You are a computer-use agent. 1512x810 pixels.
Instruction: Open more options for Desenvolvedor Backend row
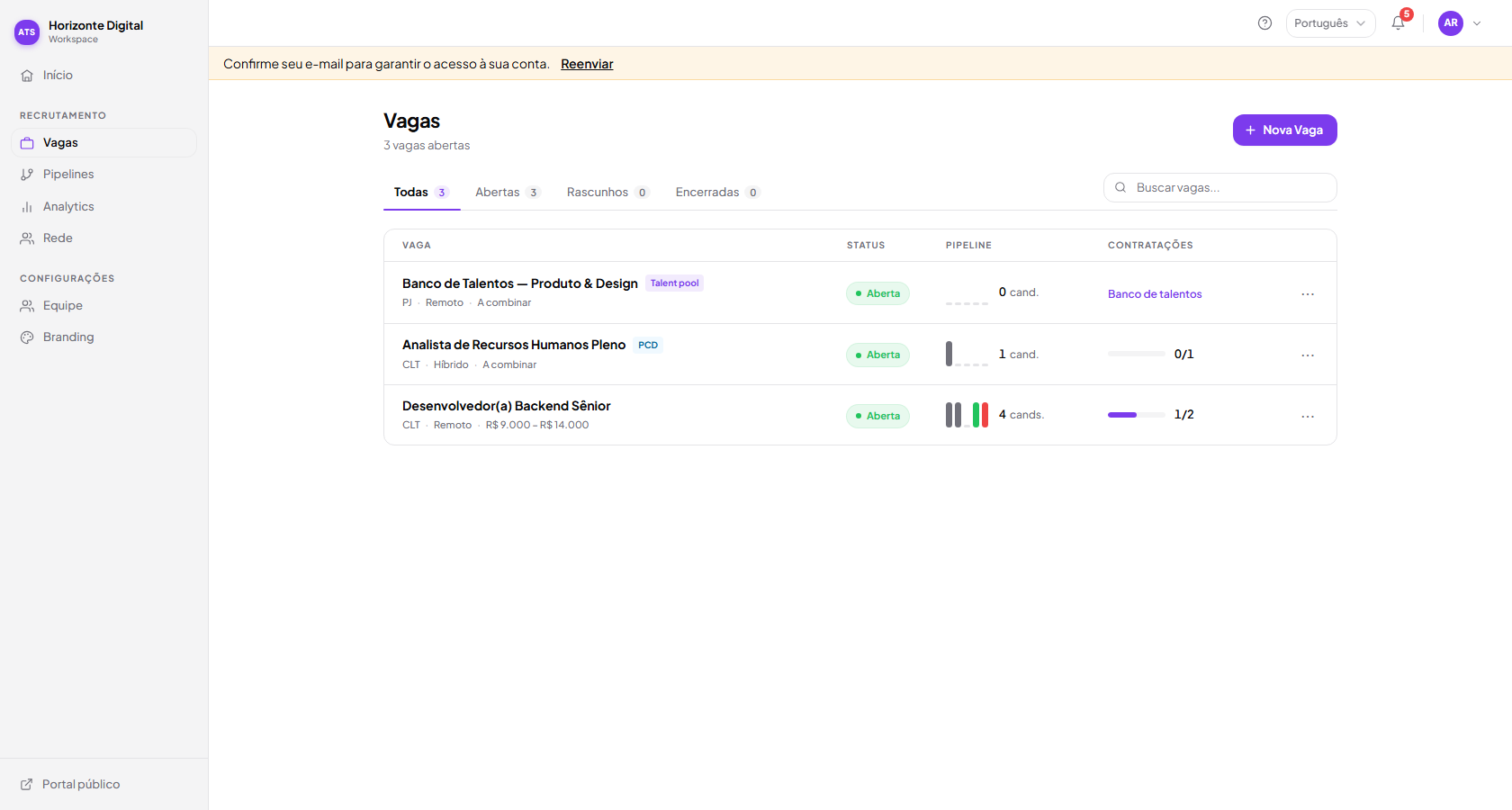tap(1308, 417)
